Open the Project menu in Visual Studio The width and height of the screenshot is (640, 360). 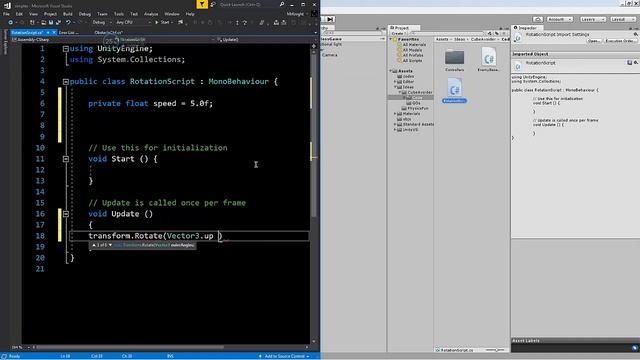[50, 14]
